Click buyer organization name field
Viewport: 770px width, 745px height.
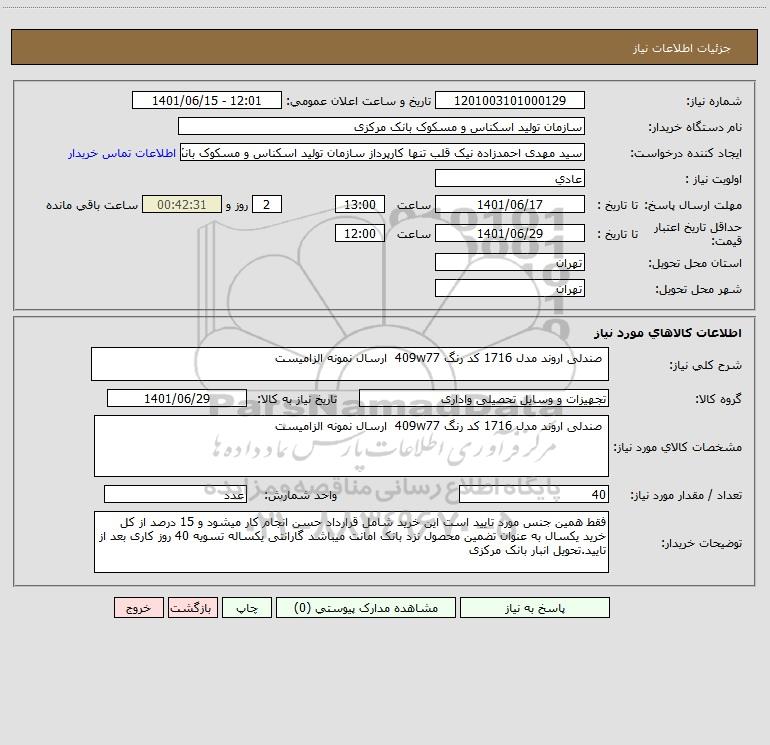pyautogui.click(x=381, y=126)
